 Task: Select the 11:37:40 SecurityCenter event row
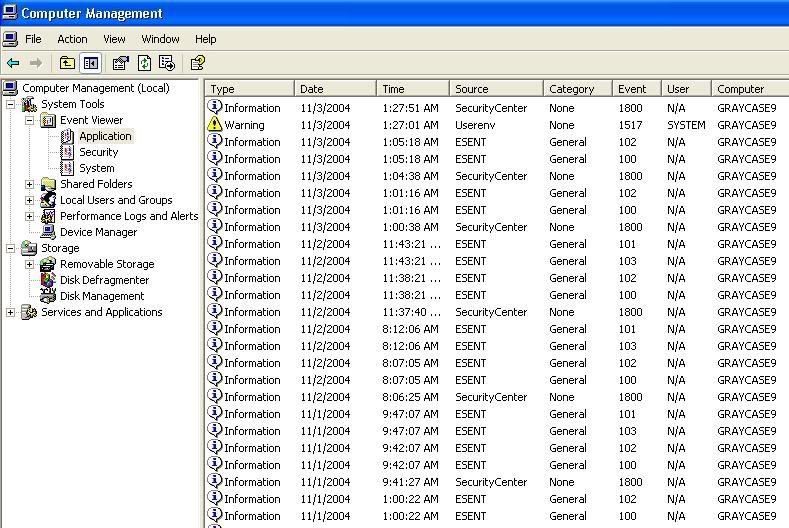point(497,312)
